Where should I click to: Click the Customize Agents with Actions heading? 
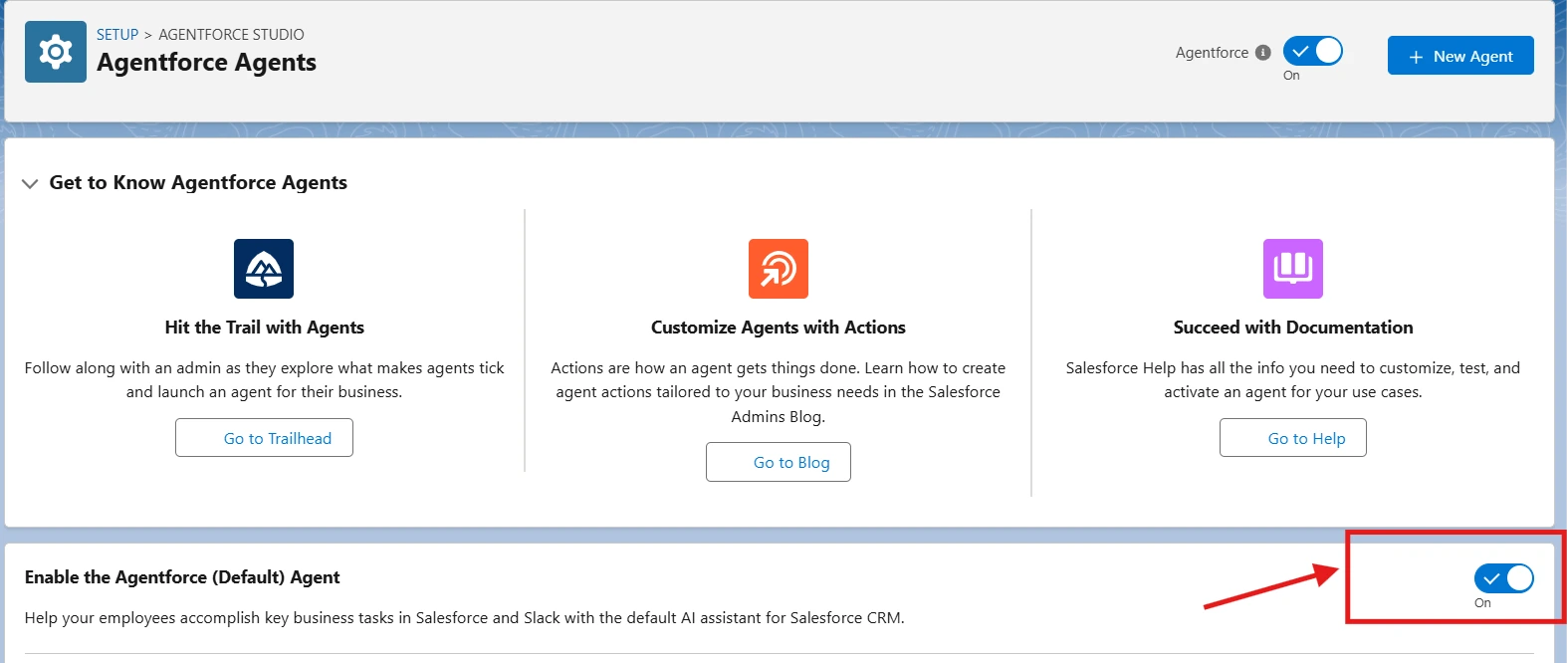[779, 328]
